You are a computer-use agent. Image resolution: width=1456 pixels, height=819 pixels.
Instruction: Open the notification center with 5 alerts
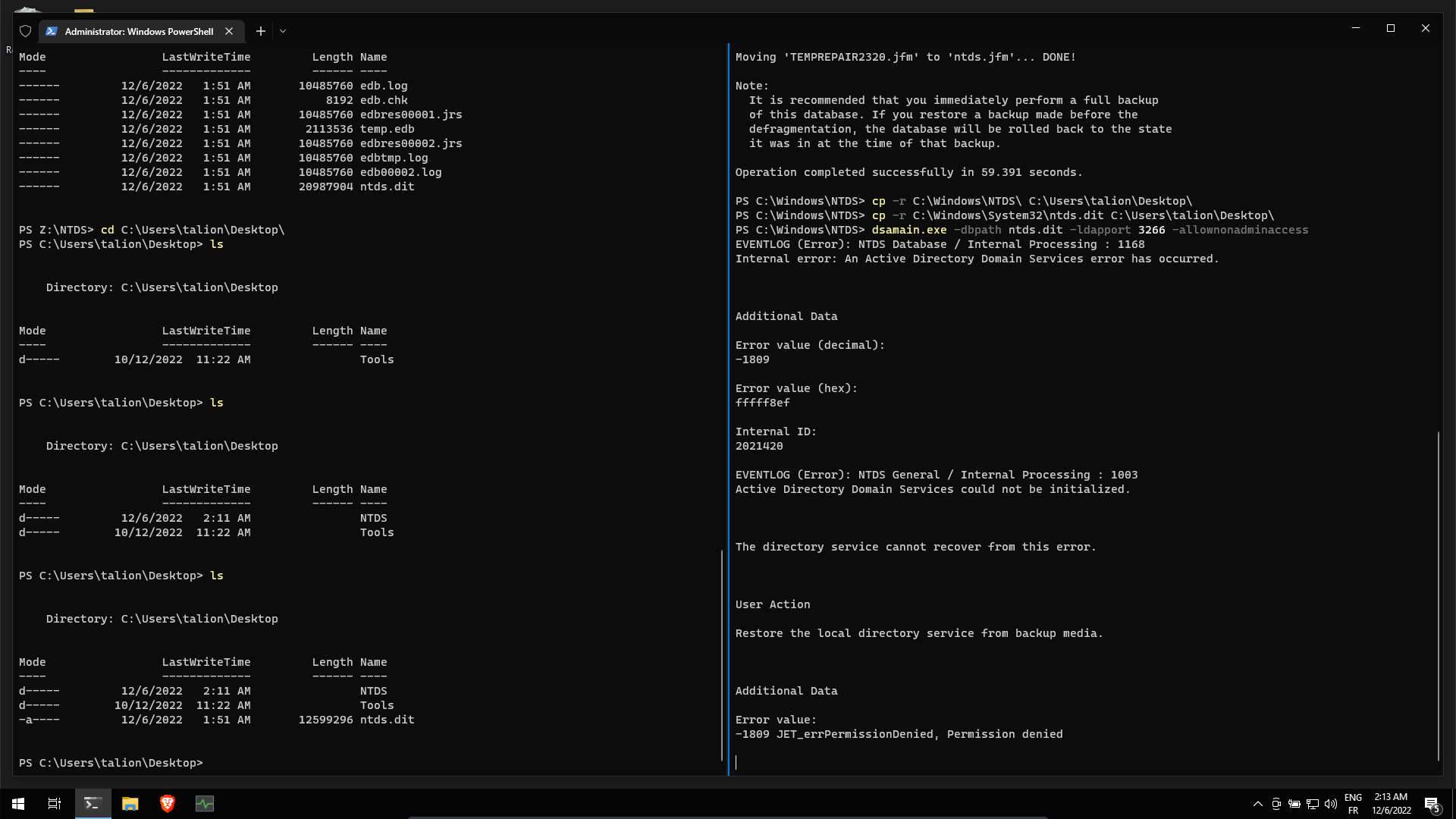(x=1432, y=804)
